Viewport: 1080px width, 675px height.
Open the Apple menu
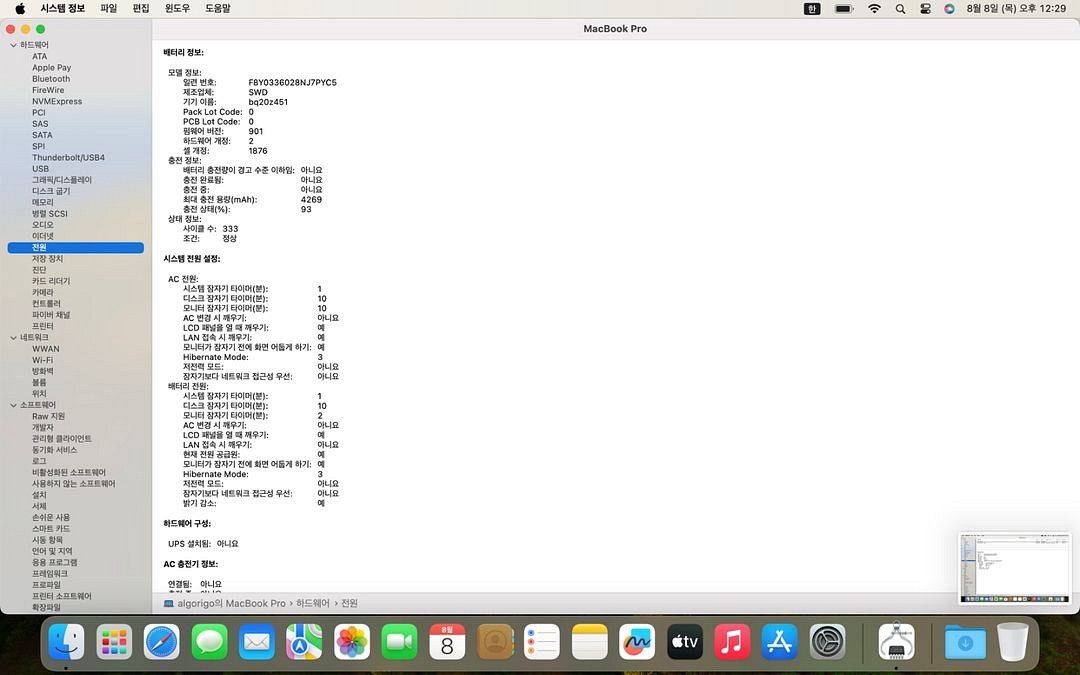pyautogui.click(x=20, y=8)
